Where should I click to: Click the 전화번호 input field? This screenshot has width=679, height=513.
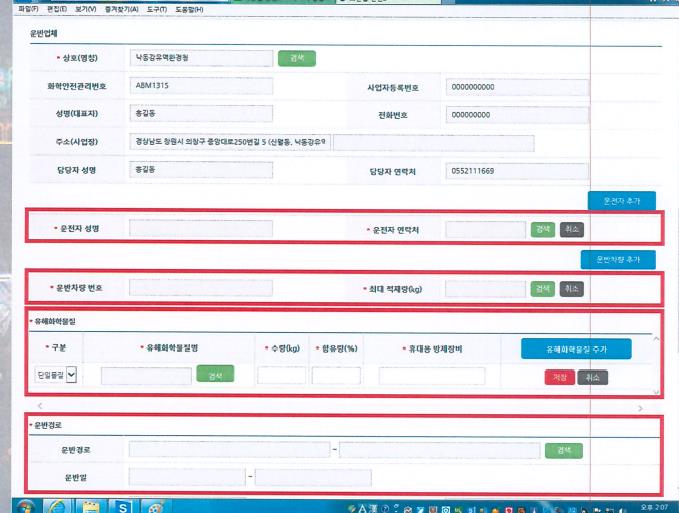point(517,115)
